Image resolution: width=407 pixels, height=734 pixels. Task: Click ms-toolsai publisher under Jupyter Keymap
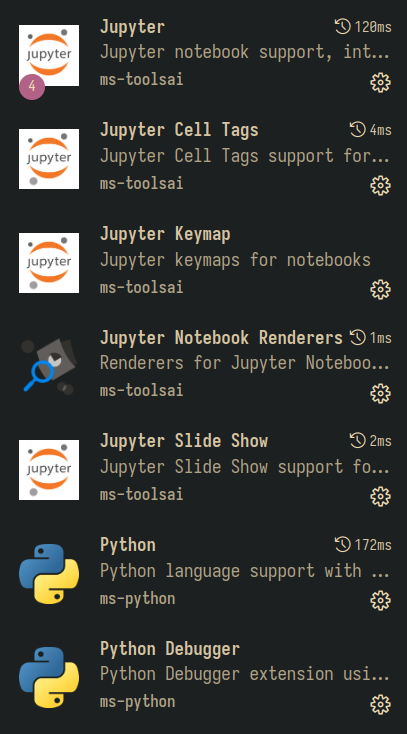[x=141, y=287]
